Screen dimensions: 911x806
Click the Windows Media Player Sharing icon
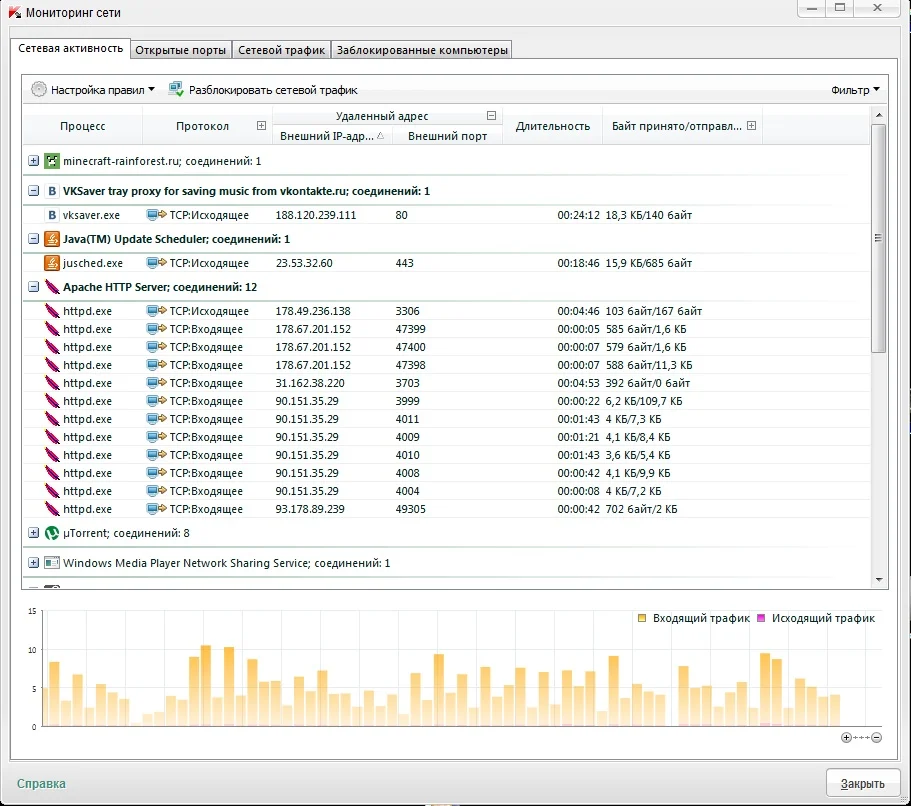[52, 563]
